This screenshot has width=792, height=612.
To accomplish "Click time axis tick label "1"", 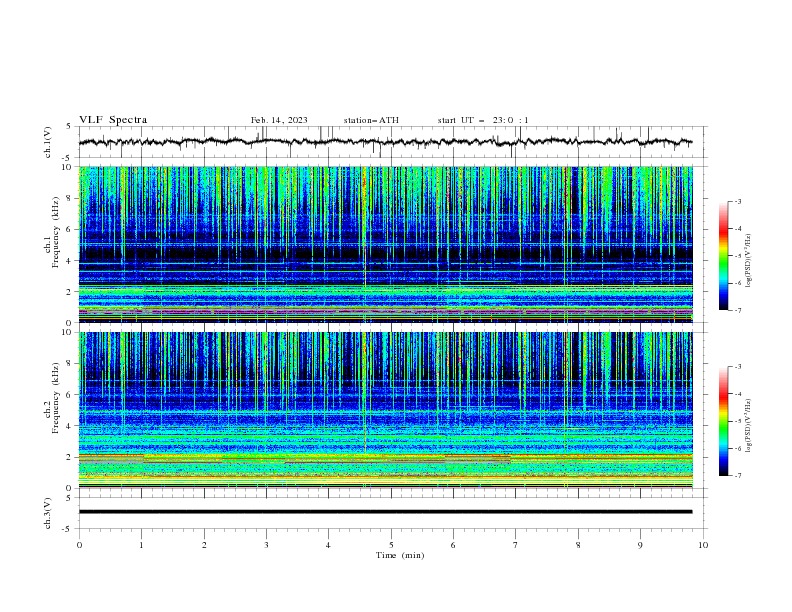I will pyautogui.click(x=141, y=545).
